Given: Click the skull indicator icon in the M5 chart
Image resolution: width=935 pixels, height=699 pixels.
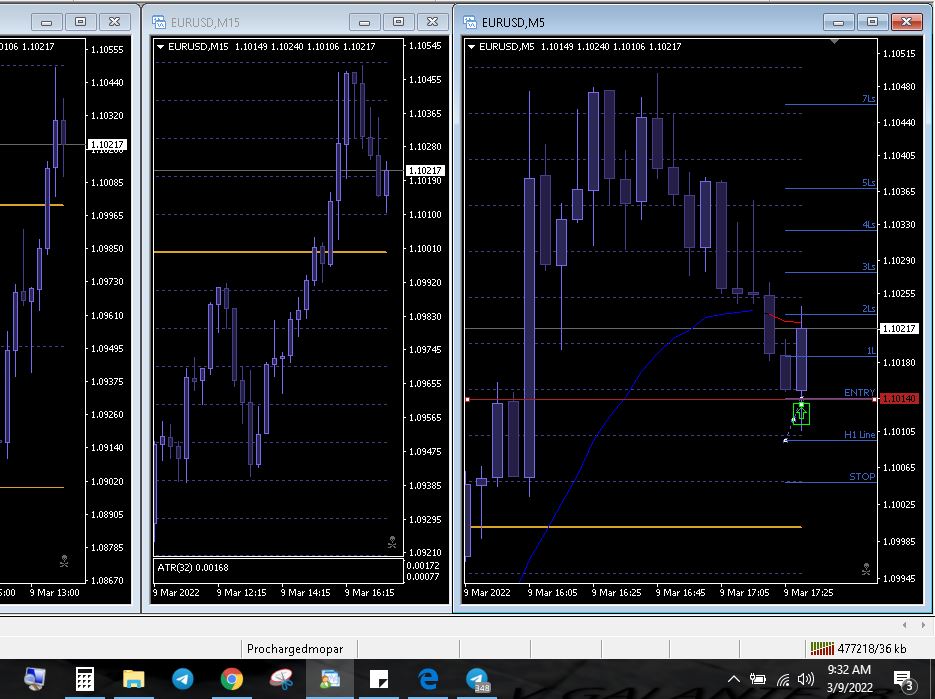Looking at the screenshot, I should tap(866, 568).
